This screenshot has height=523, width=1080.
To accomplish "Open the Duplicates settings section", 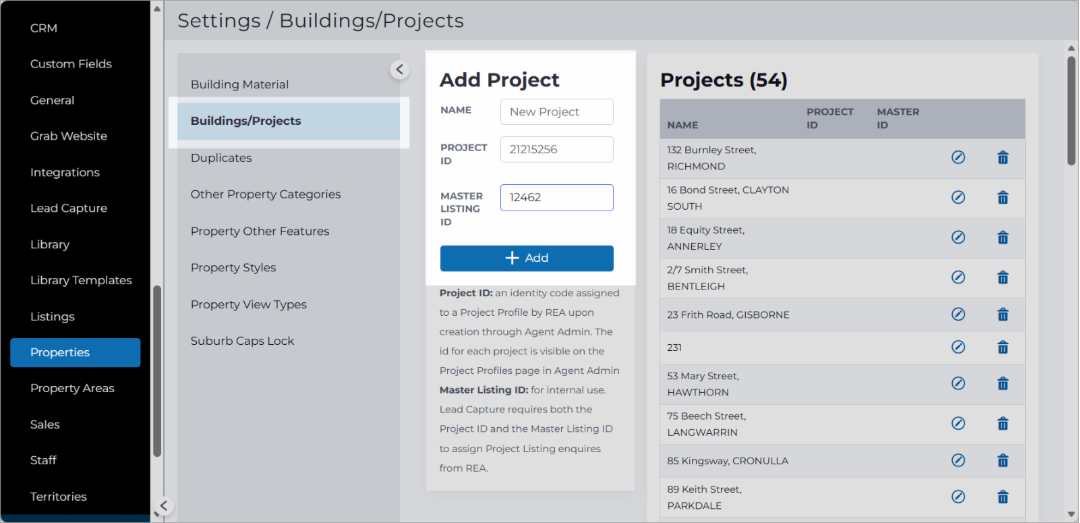I will pos(221,158).
